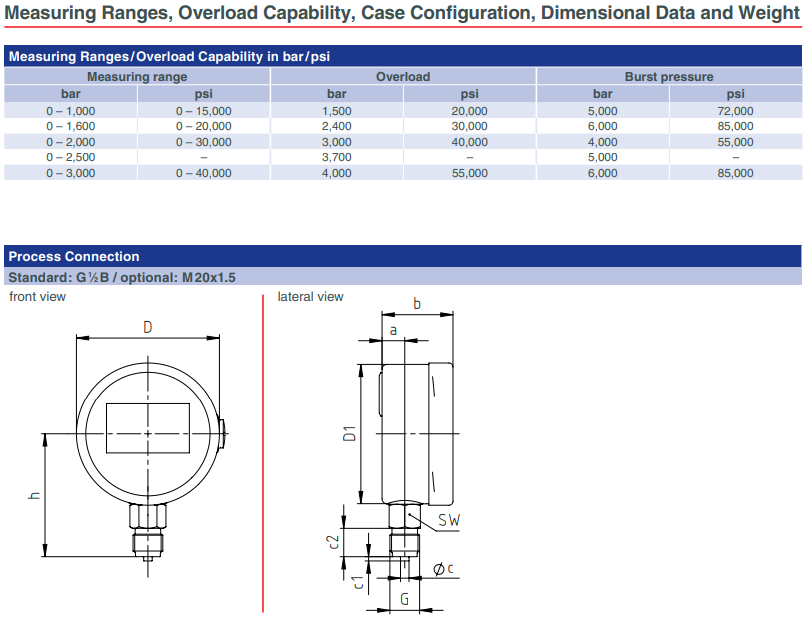Click the Measuring range column header
The width and height of the screenshot is (803, 620).
(x=137, y=77)
